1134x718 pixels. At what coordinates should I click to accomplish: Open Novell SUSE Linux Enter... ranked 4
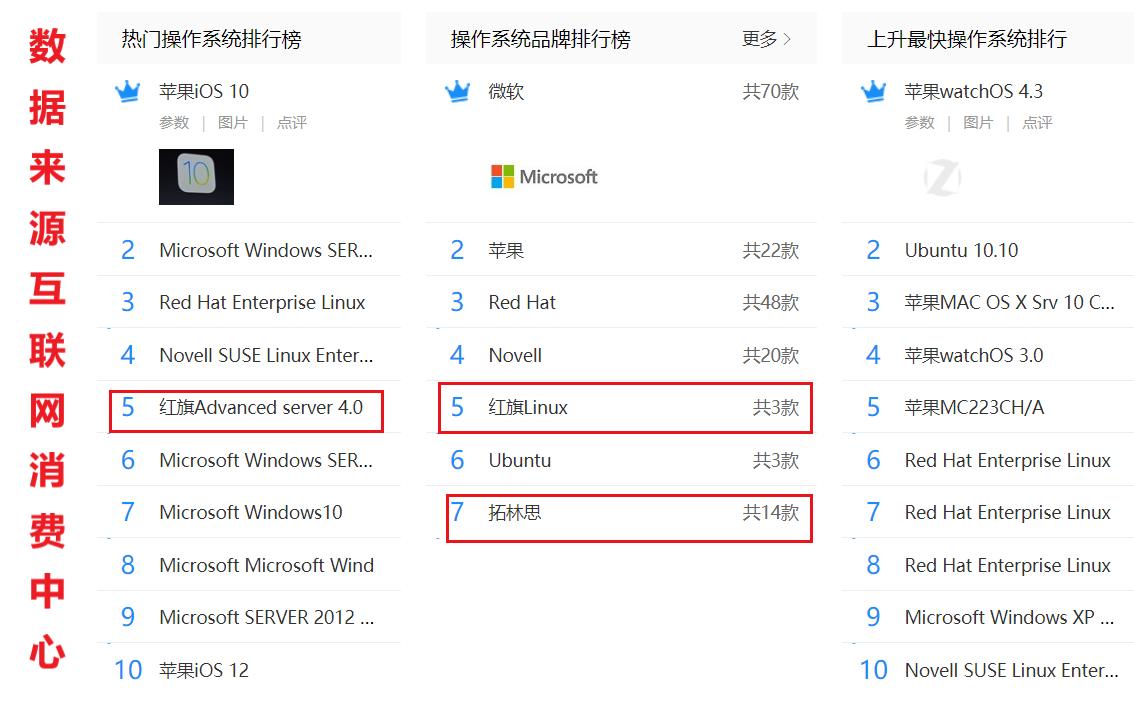coord(266,355)
